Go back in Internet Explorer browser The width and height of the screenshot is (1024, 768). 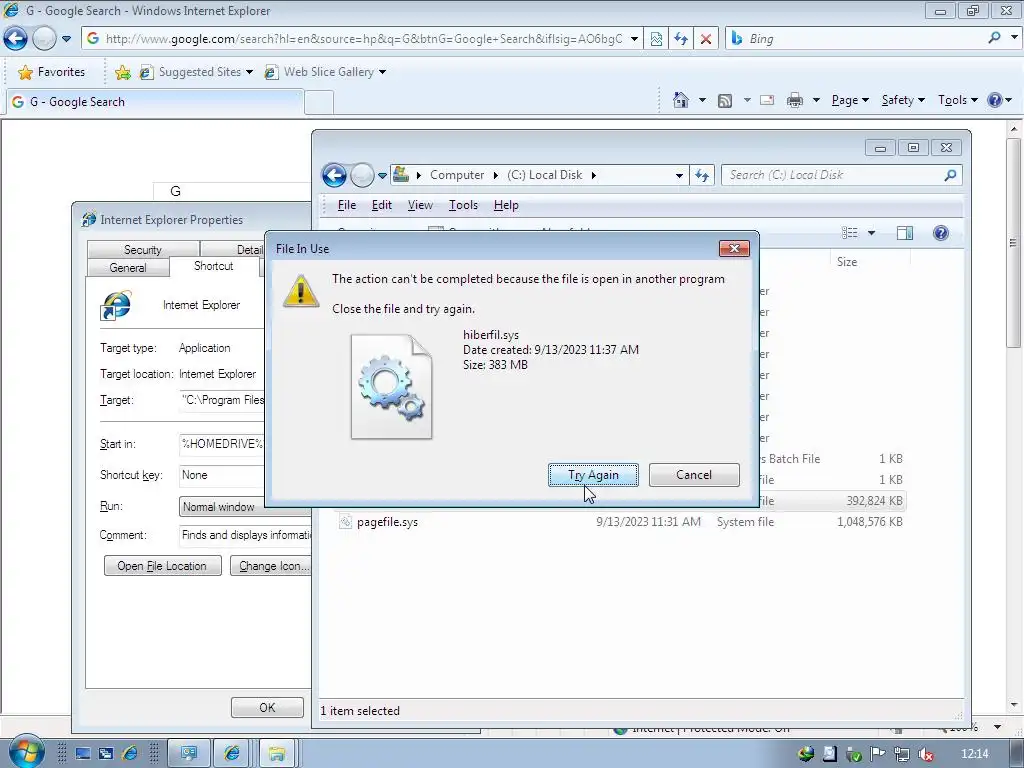pyautogui.click(x=16, y=39)
